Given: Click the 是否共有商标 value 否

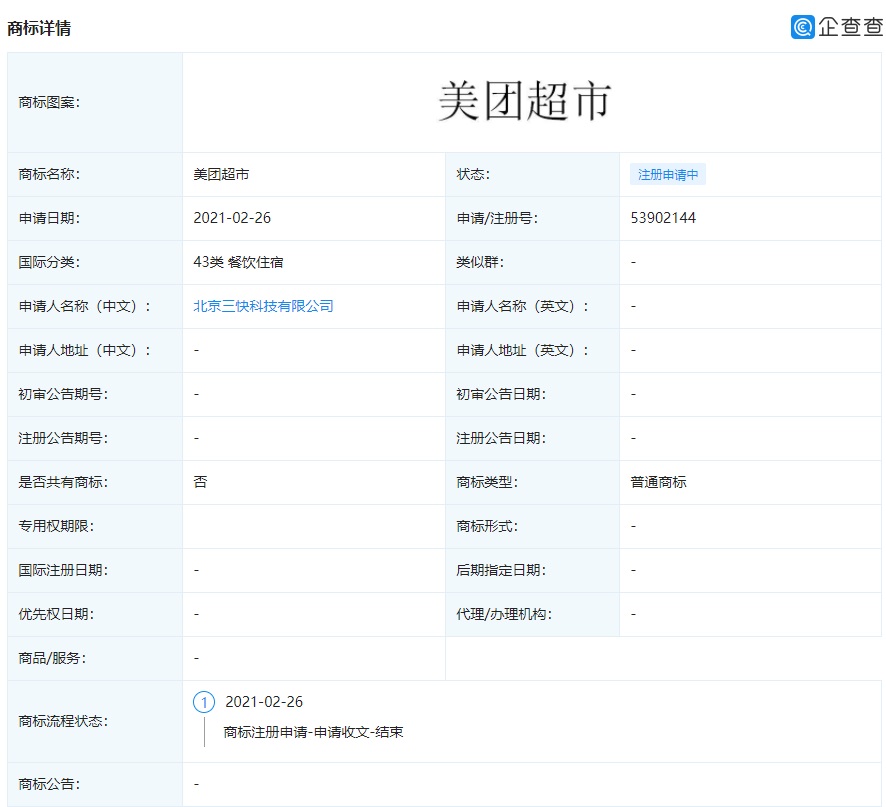Looking at the screenshot, I should point(200,482).
